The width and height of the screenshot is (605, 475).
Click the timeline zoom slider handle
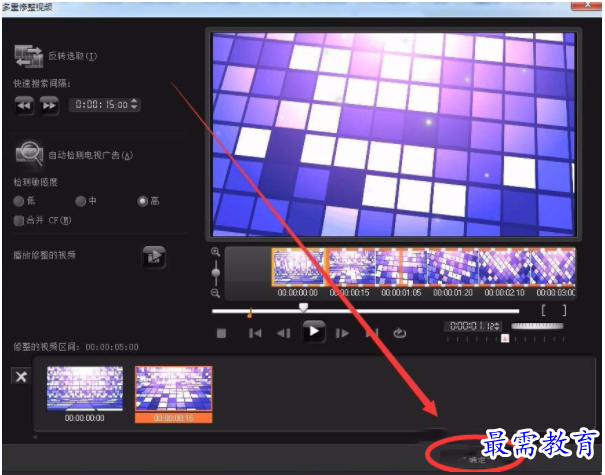pyautogui.click(x=216, y=273)
